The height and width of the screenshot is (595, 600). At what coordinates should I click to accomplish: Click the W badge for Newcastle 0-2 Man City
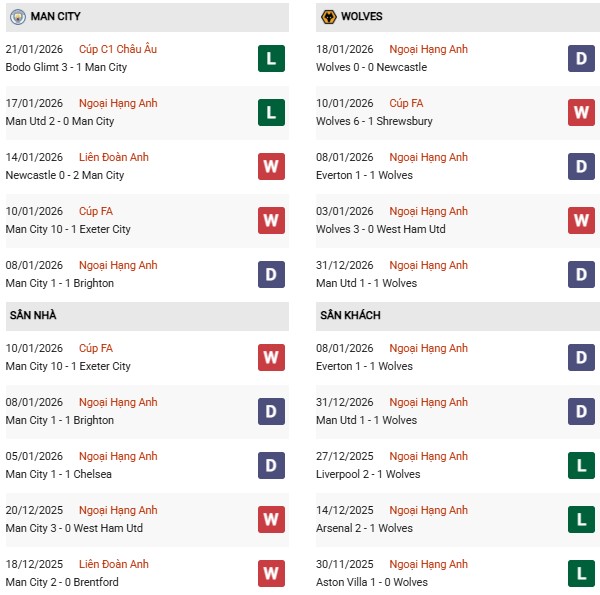pos(271,166)
